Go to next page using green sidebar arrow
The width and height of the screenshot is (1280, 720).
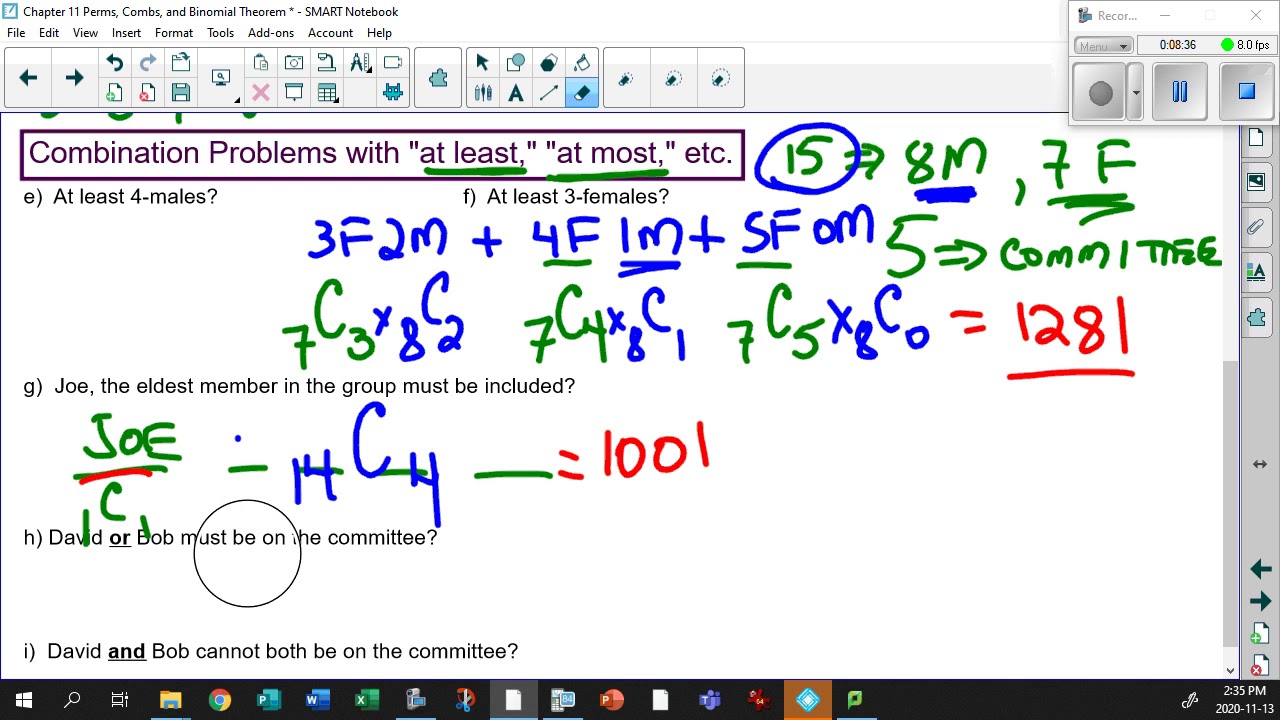(x=1260, y=602)
